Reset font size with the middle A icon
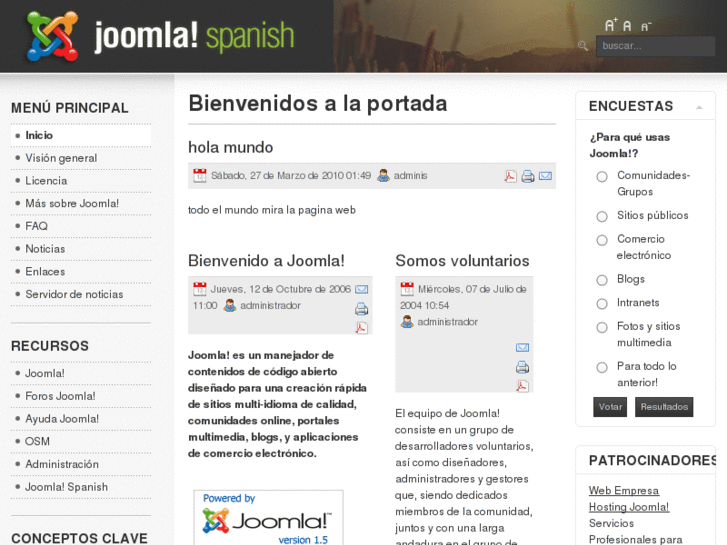 (x=627, y=26)
